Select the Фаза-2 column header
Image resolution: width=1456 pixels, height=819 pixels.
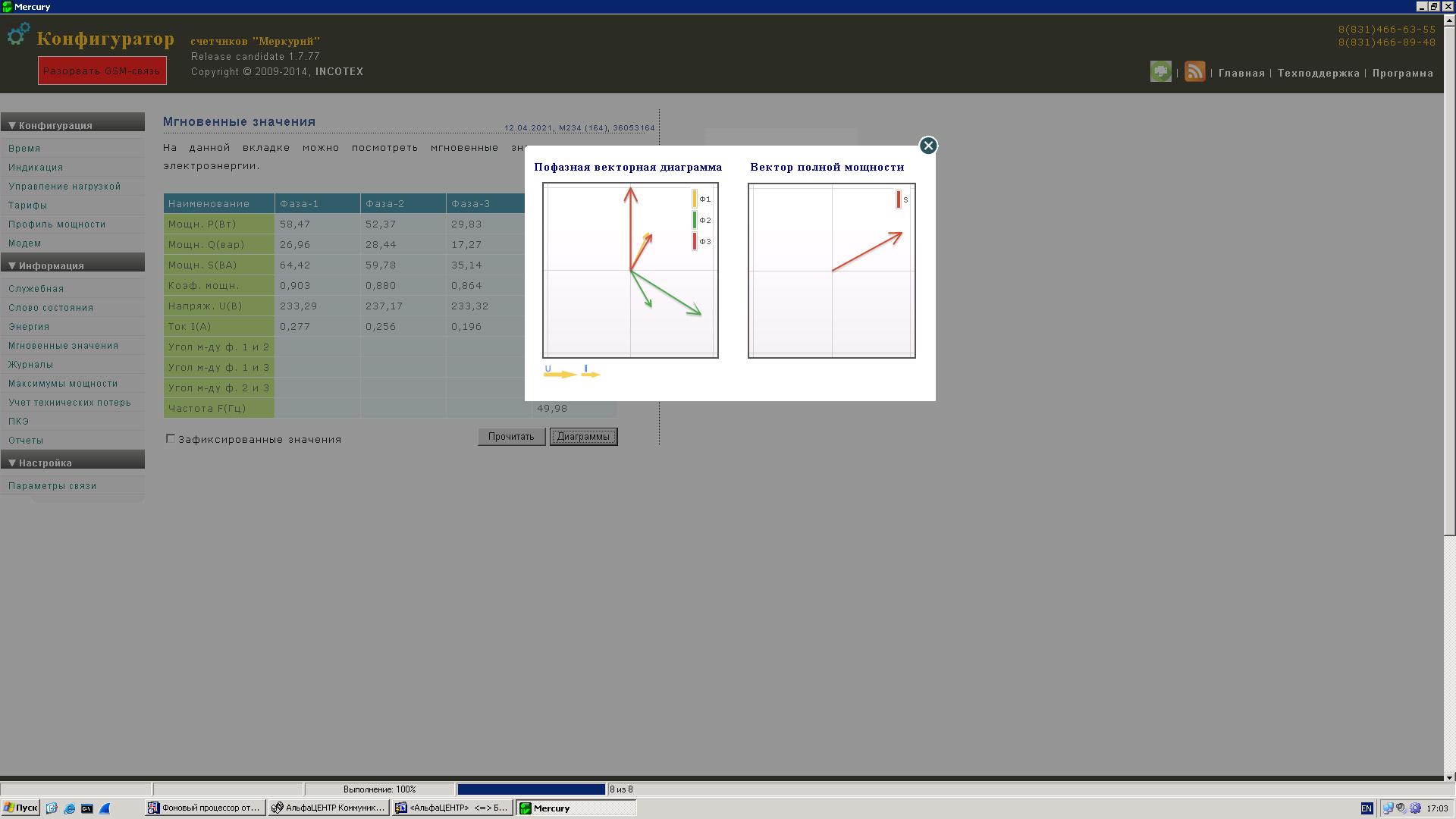point(403,203)
